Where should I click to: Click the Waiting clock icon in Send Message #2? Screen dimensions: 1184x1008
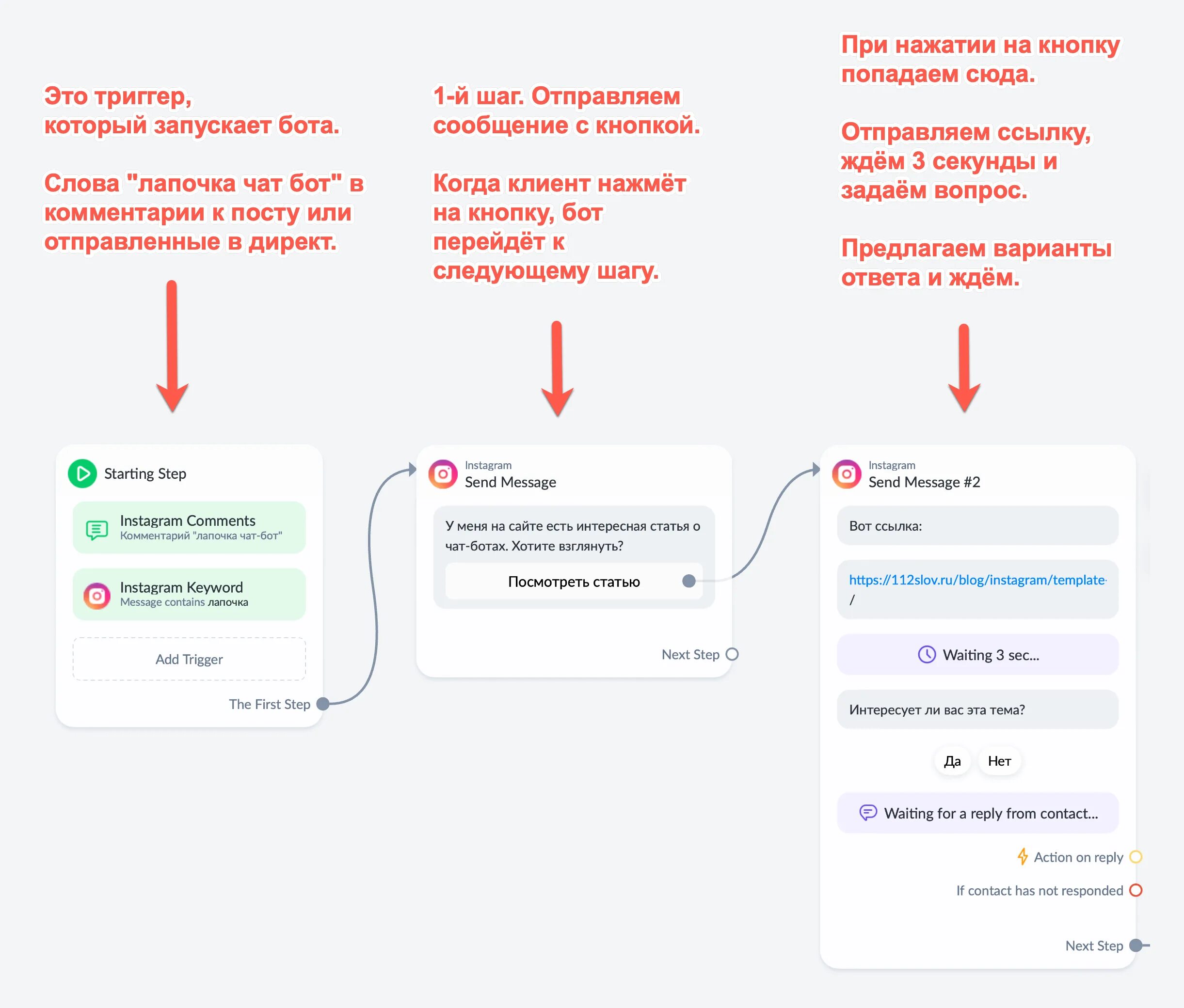(x=926, y=653)
